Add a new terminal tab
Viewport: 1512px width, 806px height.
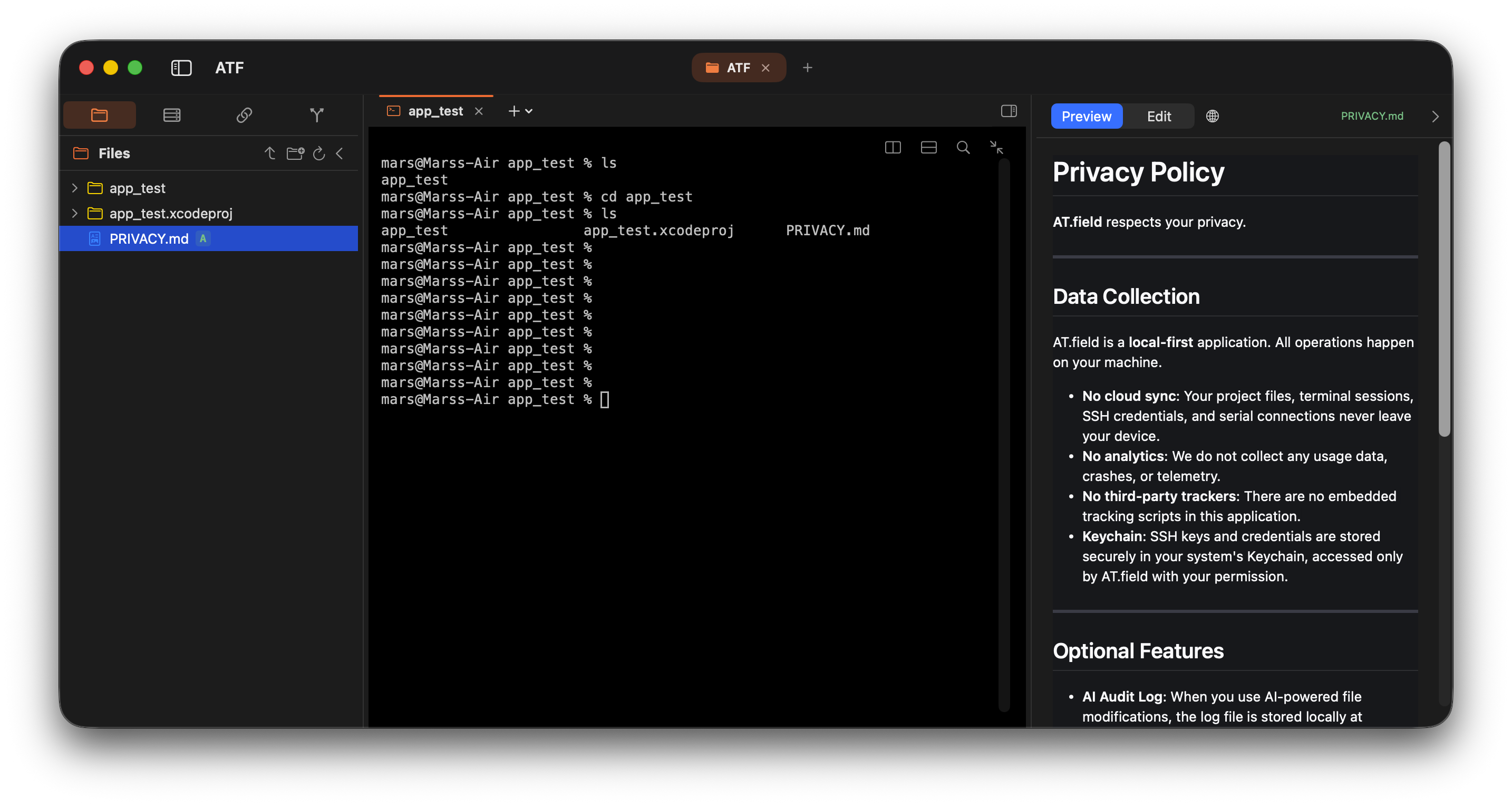click(x=513, y=111)
